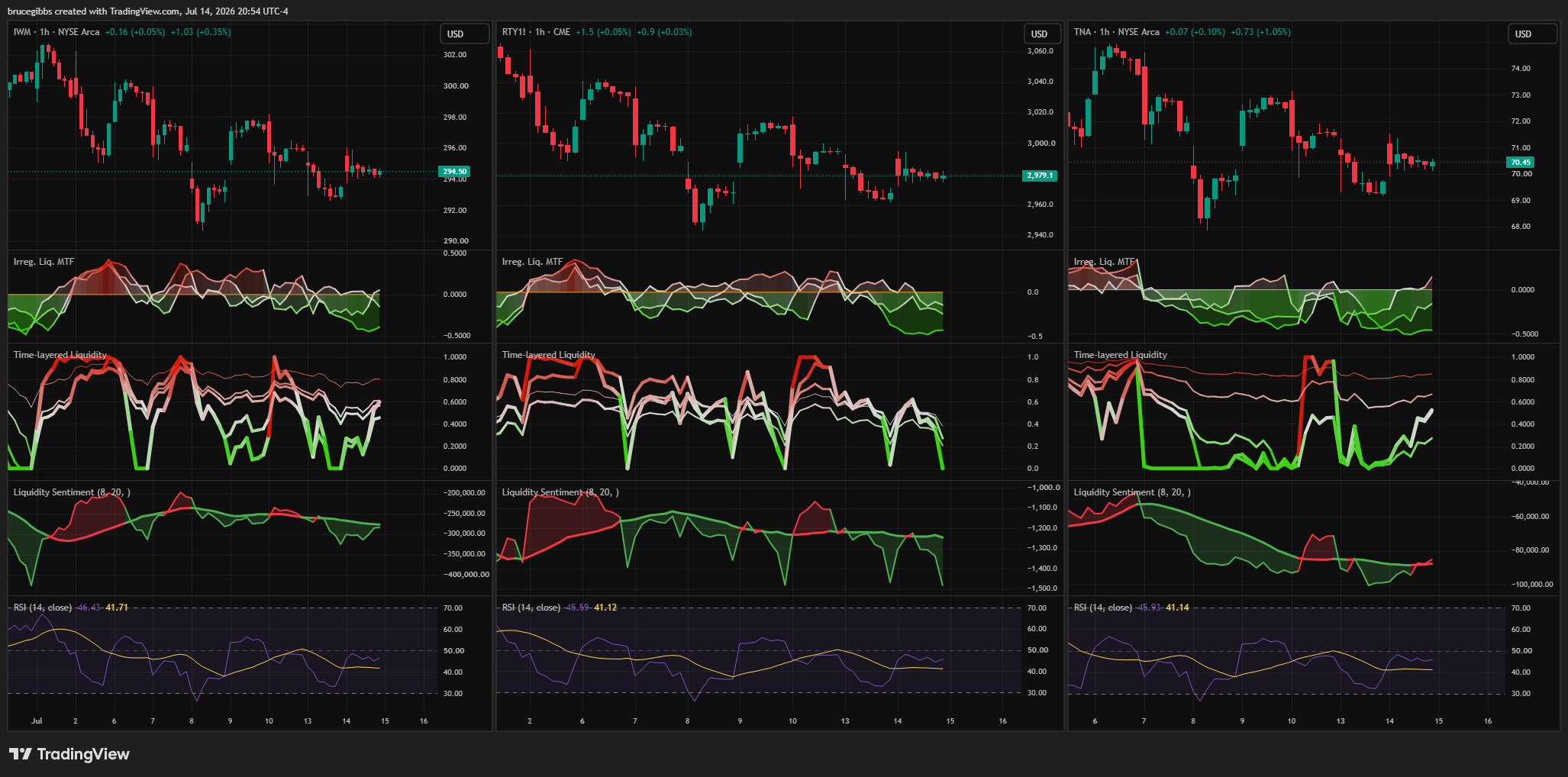1568x777 pixels.
Task: Click the 302.00 price axis label
Action: pos(455,55)
